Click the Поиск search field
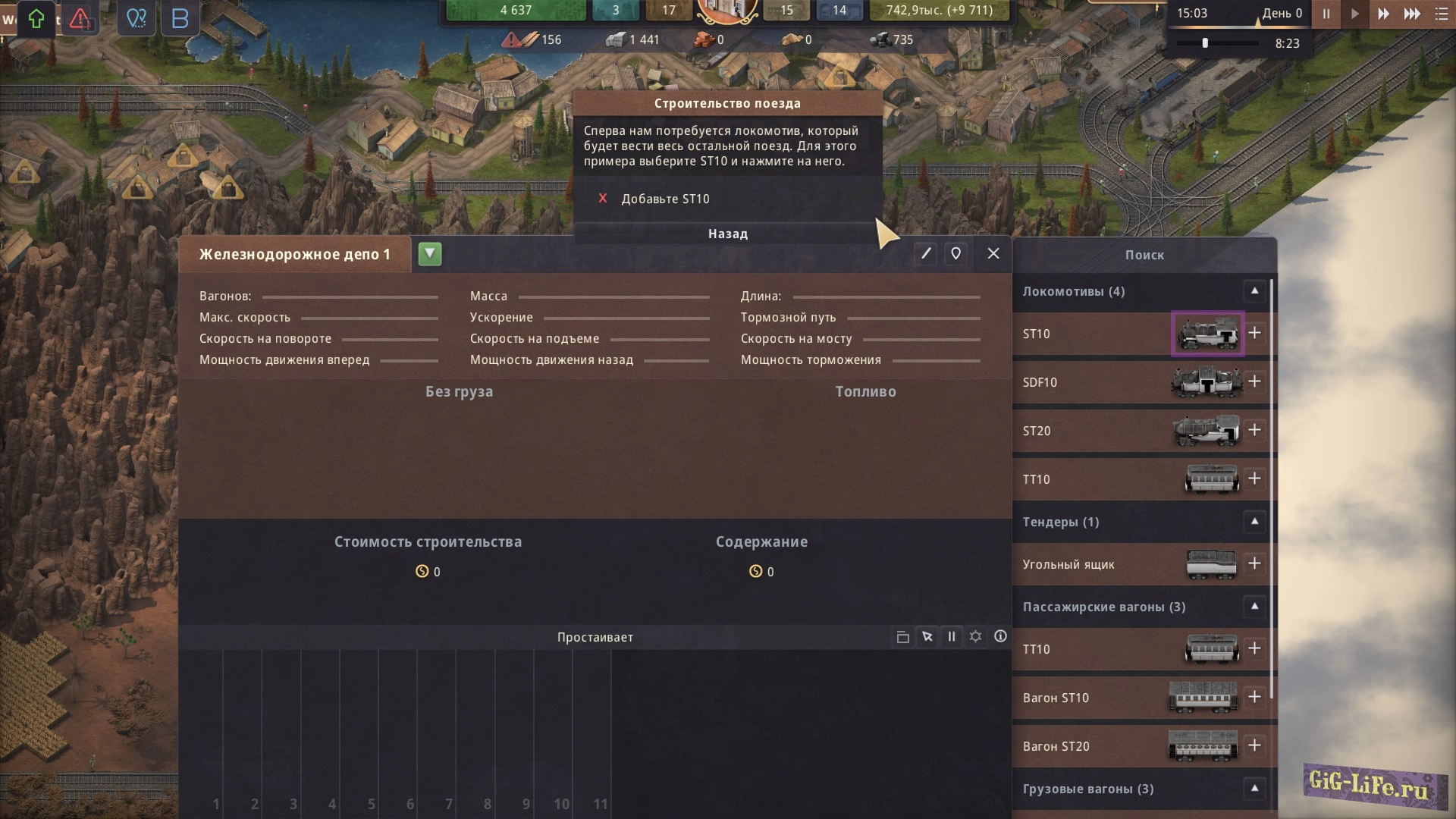This screenshot has width=1456, height=819. 1144,255
